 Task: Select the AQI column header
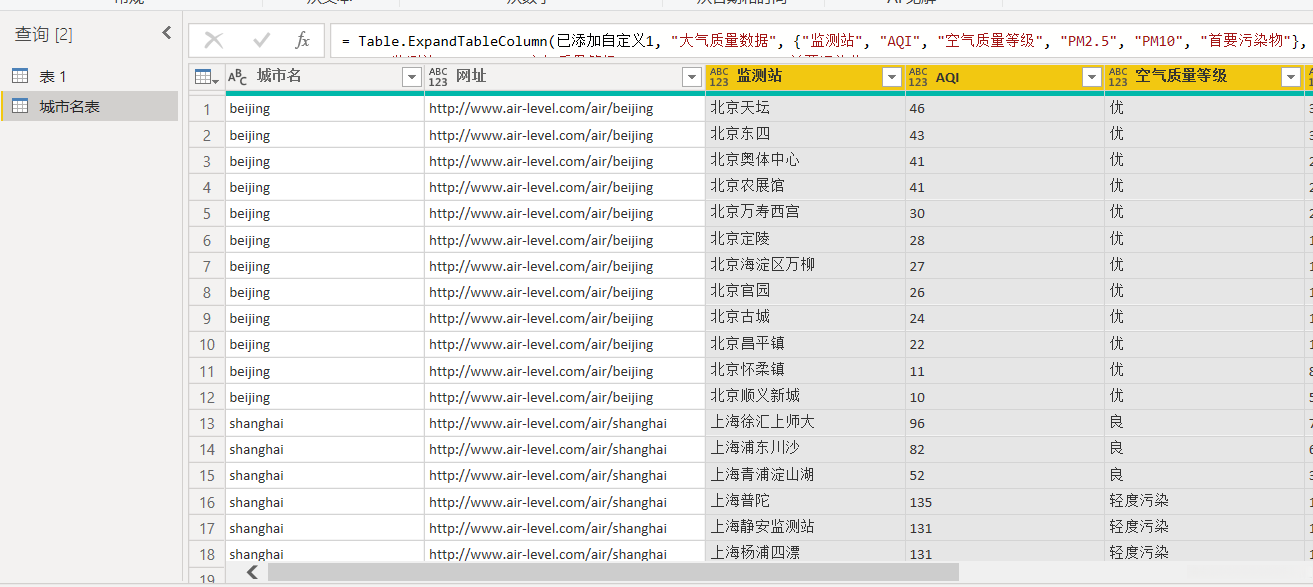[1005, 77]
